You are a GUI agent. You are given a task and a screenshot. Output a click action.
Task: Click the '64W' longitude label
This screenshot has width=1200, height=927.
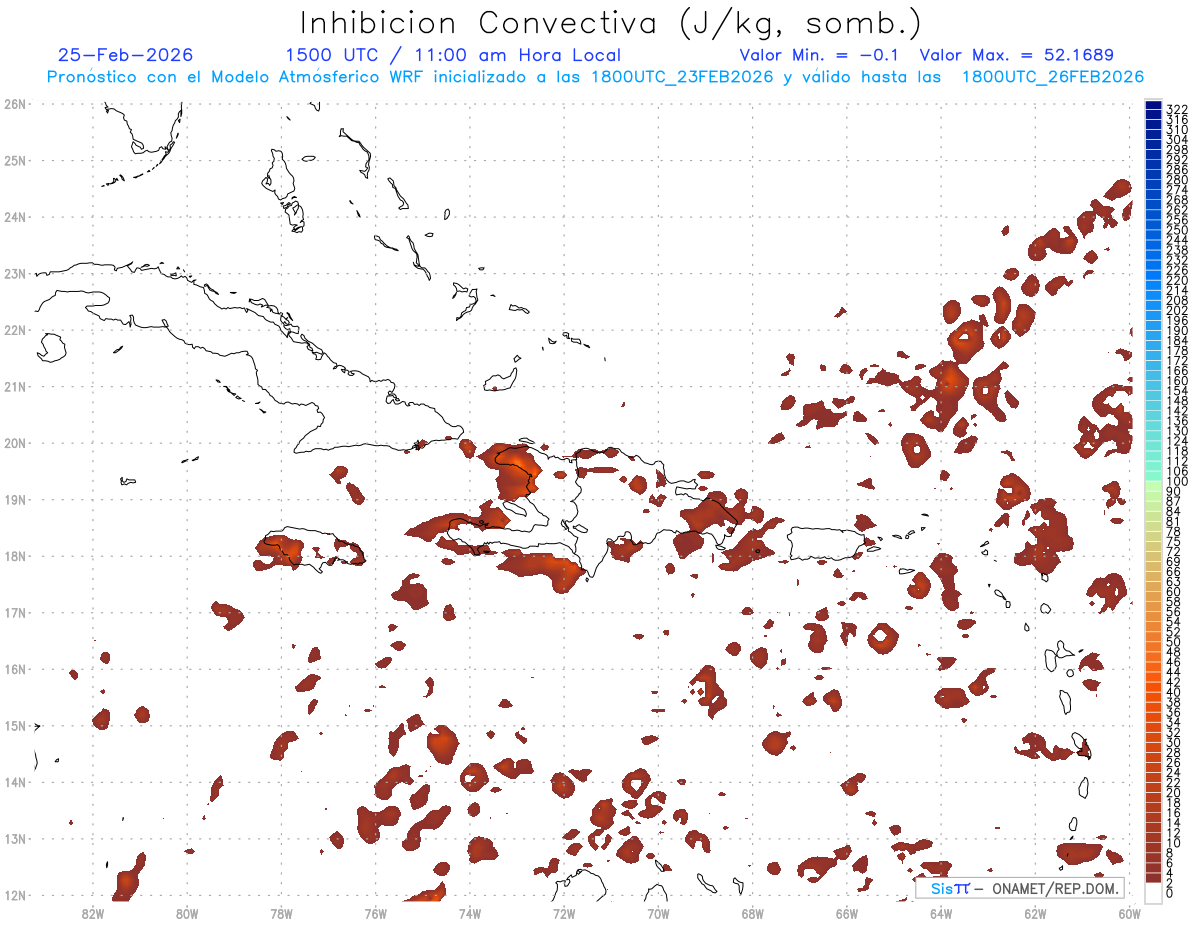(x=941, y=913)
